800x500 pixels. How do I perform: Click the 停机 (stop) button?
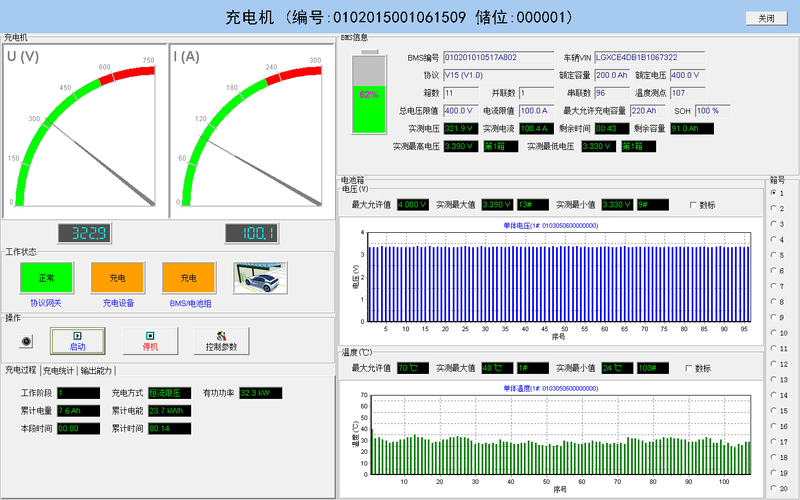tap(150, 341)
